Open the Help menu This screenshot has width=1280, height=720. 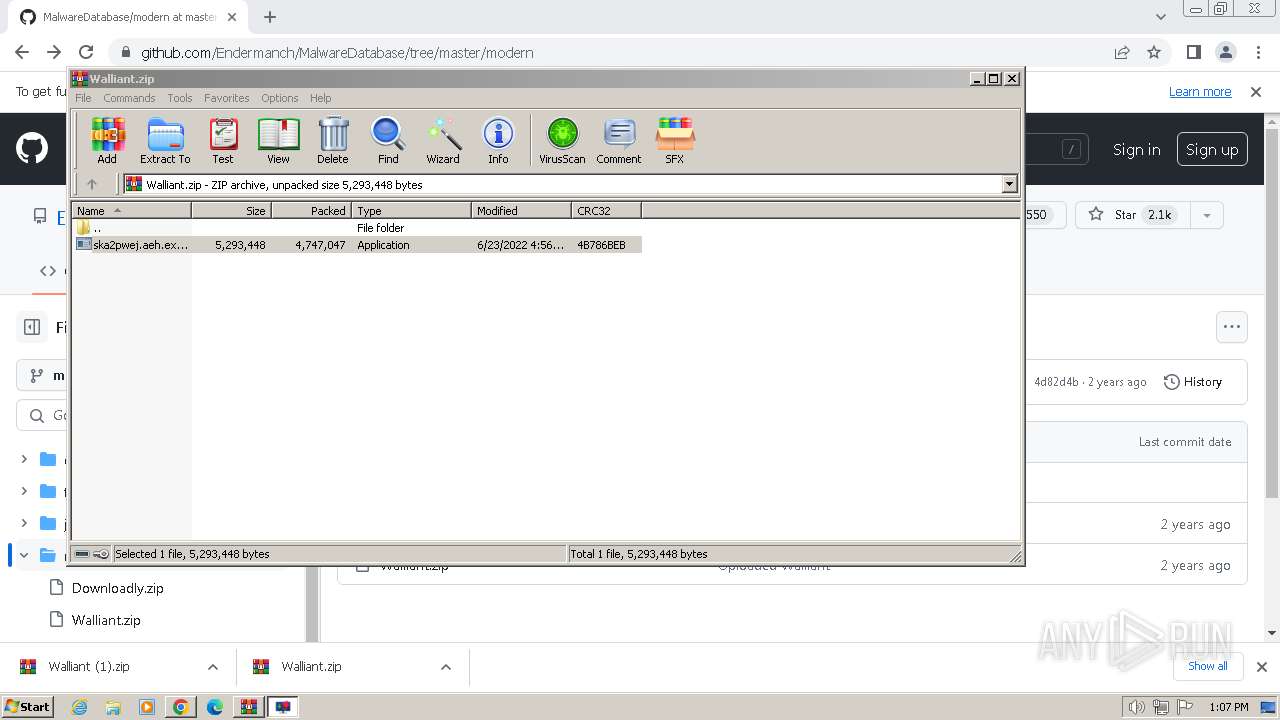[x=320, y=98]
